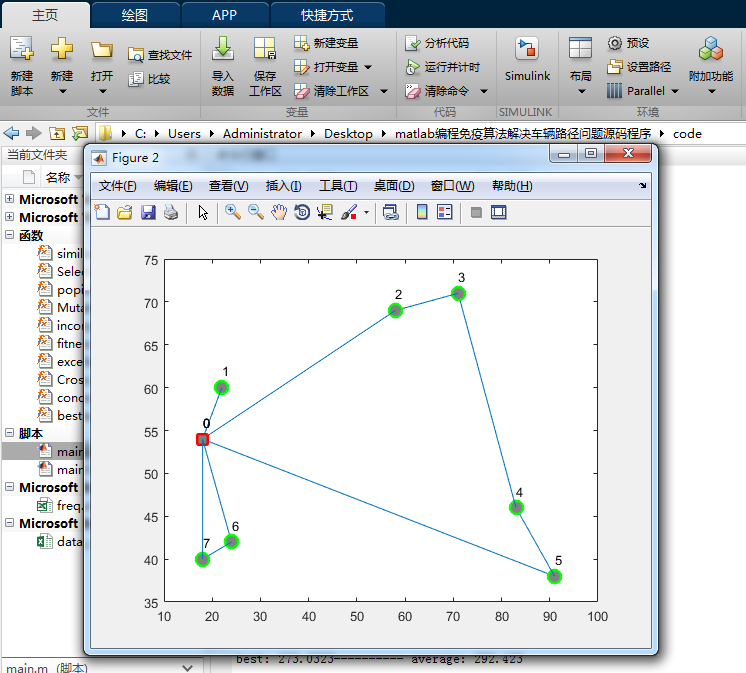
Task: Click the Import Data icon
Action: coord(223,49)
